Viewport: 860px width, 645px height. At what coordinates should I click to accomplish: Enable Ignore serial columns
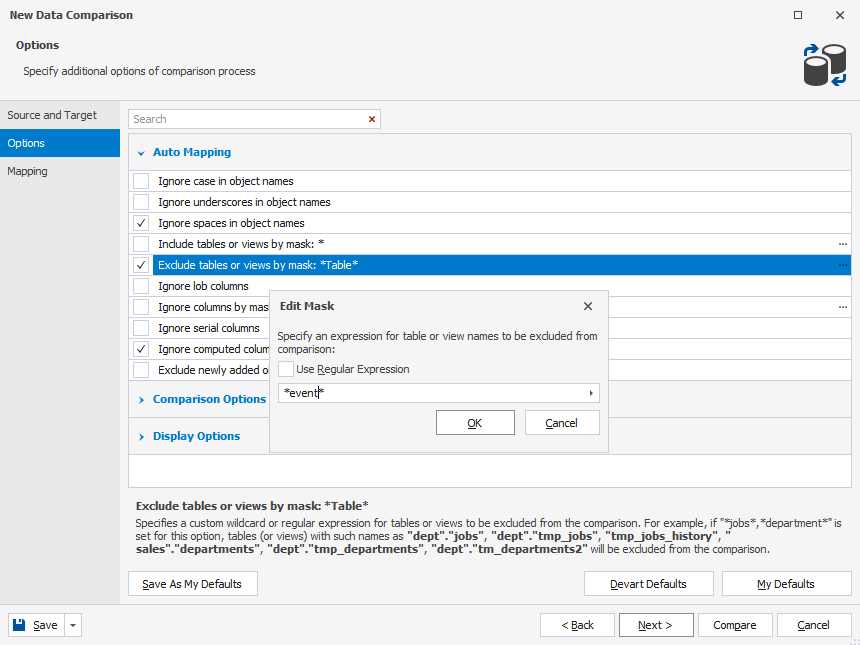[141, 328]
